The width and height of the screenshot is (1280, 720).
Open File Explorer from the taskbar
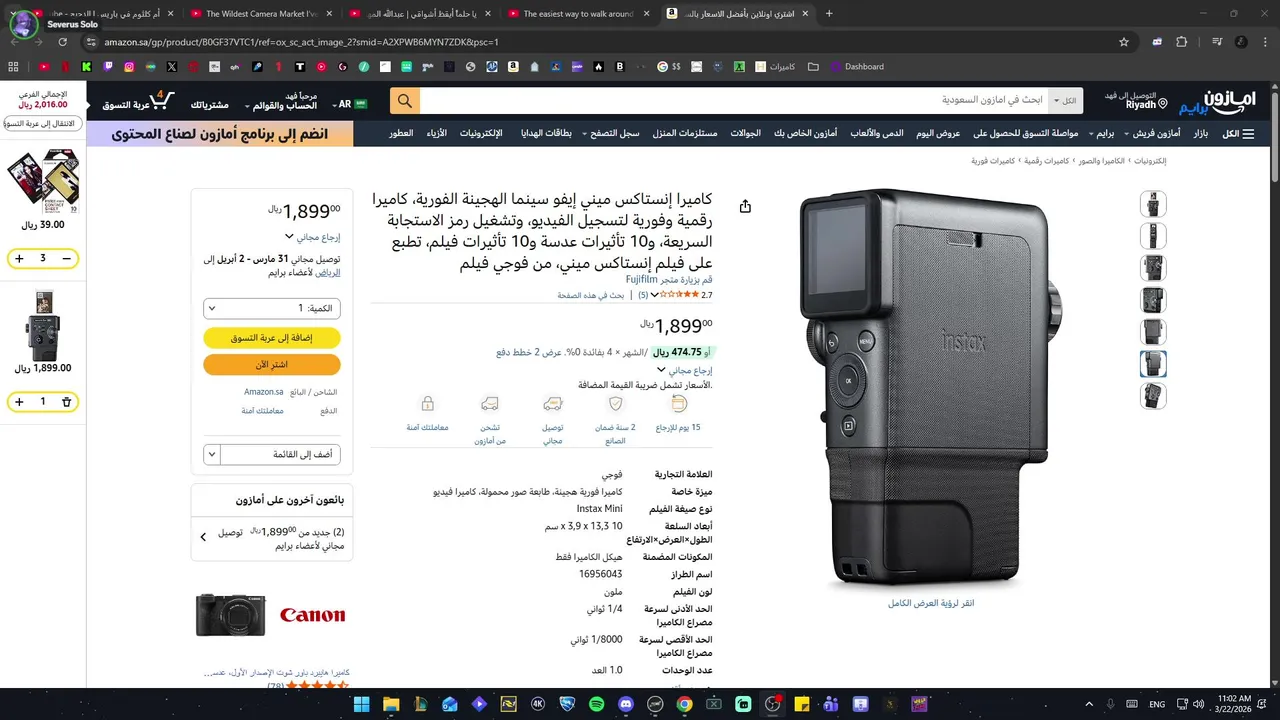point(391,704)
